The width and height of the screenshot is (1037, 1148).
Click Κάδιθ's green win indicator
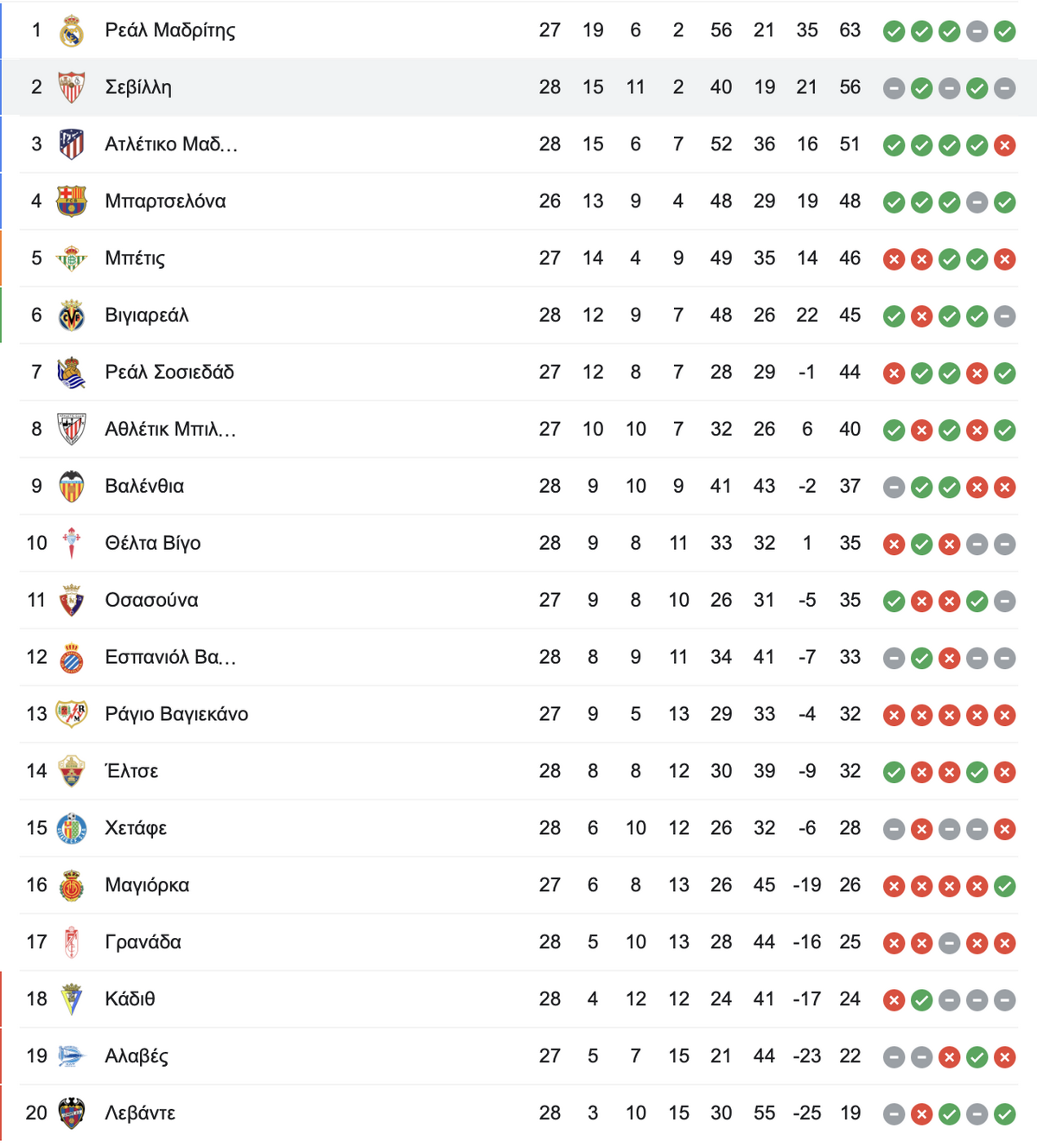click(x=922, y=1001)
